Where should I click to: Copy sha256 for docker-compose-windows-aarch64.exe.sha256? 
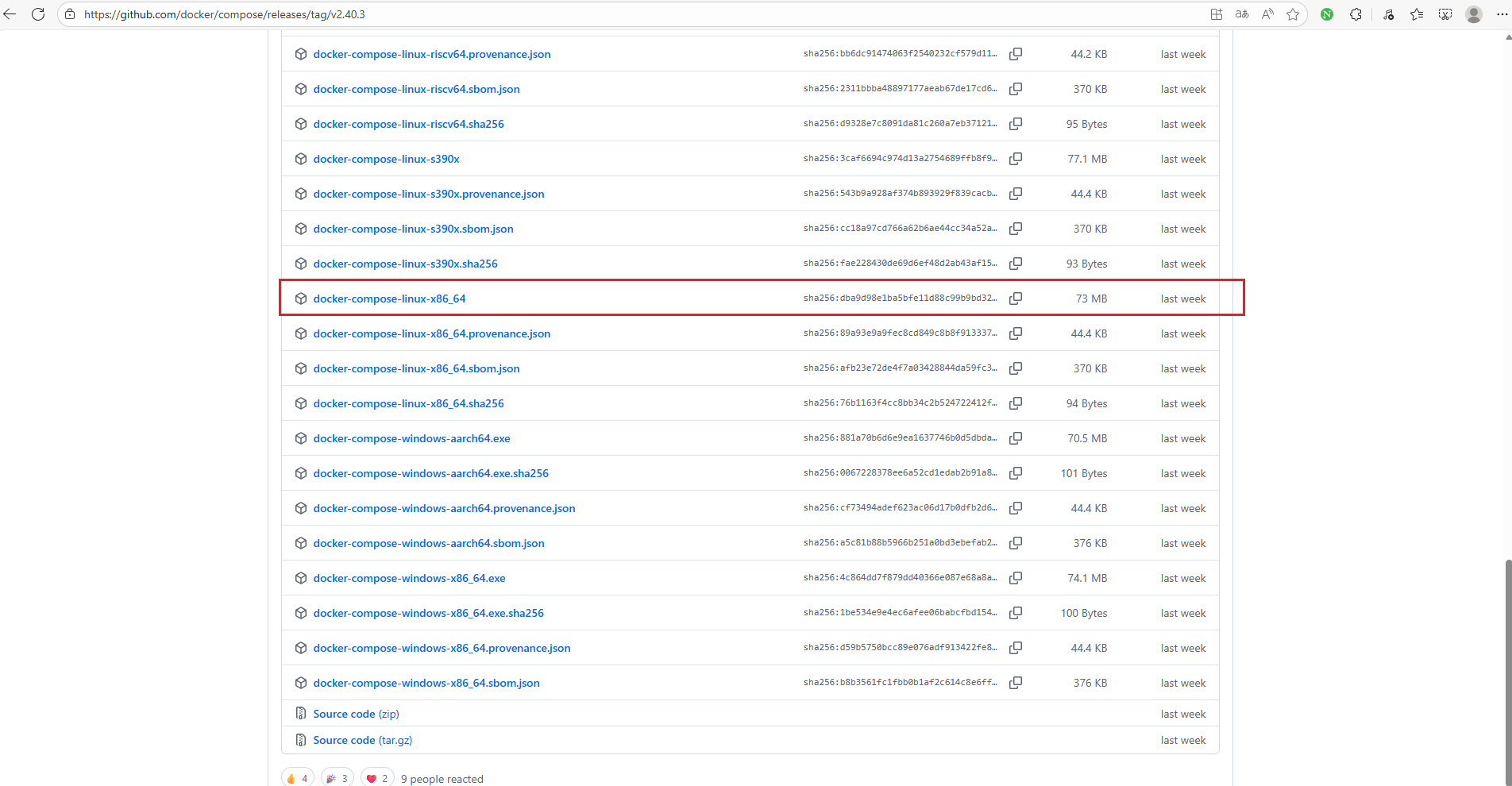[x=1016, y=473]
